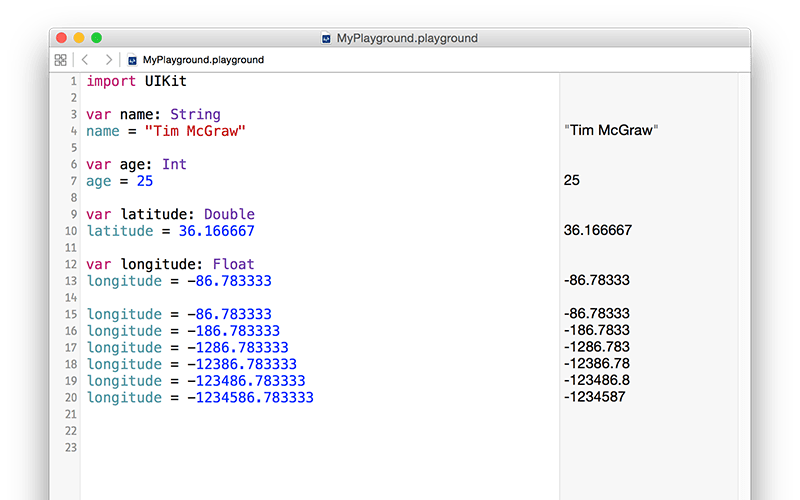Screen dimensions: 800x500
Task: Click the 25 result in sidebar
Action: click(571, 180)
